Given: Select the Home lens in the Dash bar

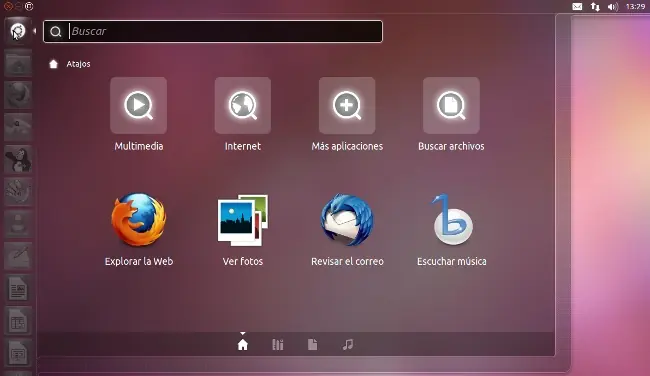Looking at the screenshot, I should point(243,344).
